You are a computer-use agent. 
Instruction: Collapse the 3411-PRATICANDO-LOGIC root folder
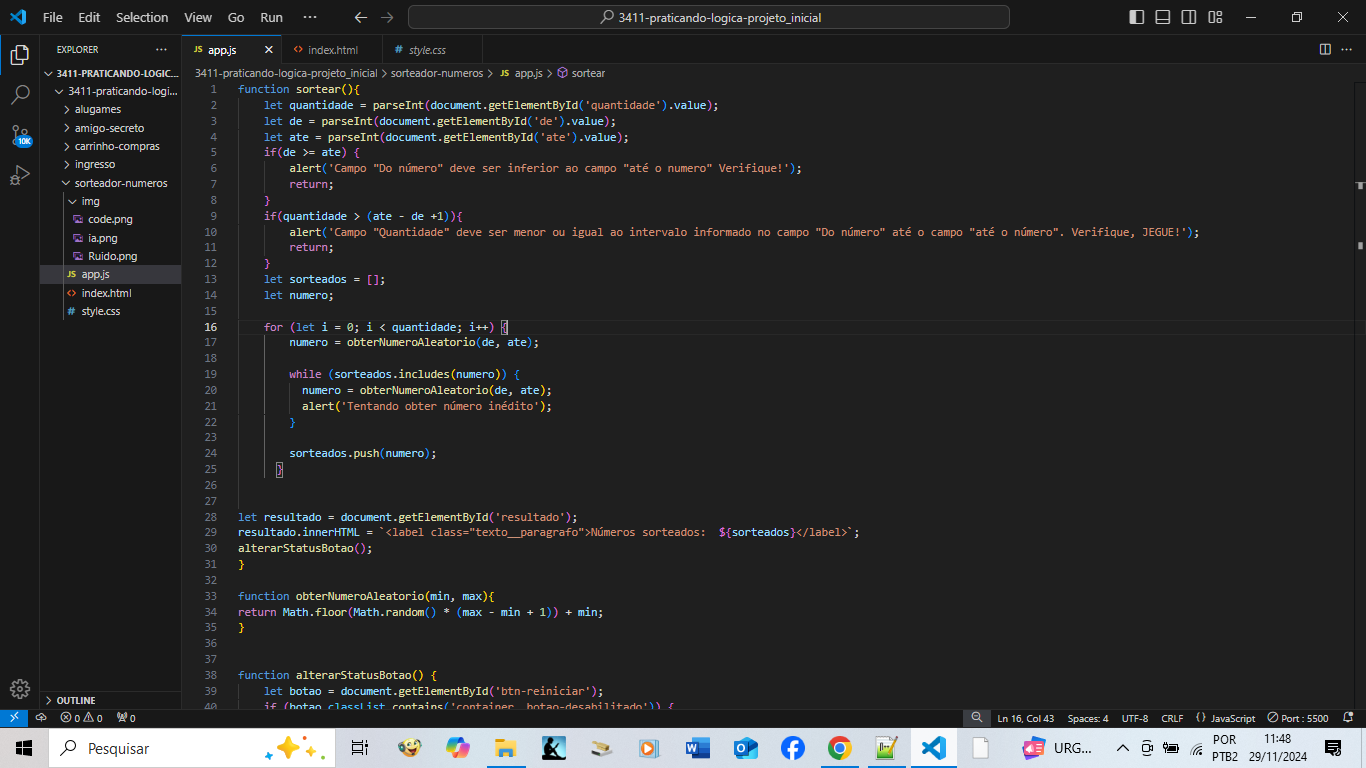coord(111,73)
